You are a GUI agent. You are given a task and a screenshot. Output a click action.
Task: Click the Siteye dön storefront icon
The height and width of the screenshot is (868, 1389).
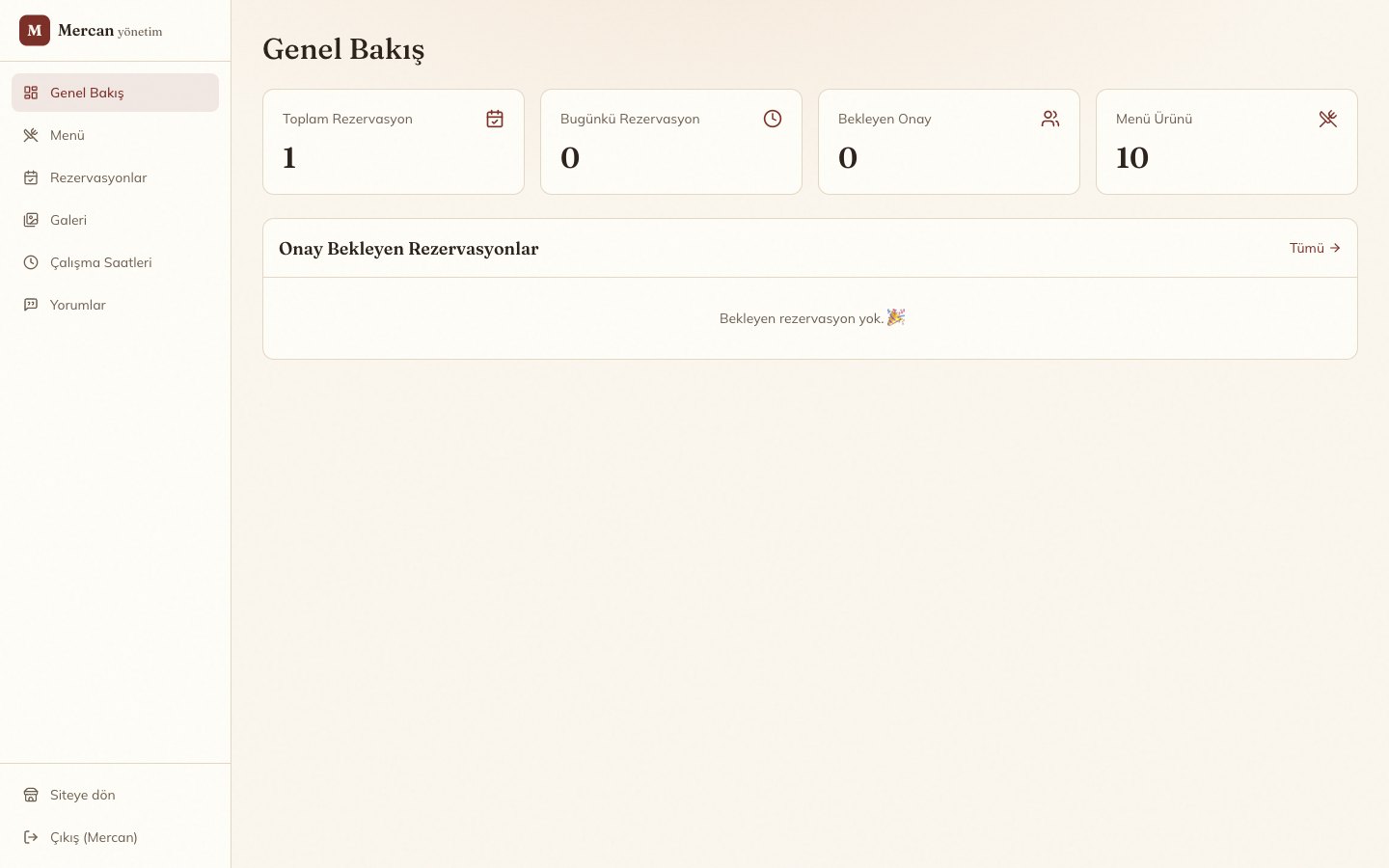coord(31,795)
